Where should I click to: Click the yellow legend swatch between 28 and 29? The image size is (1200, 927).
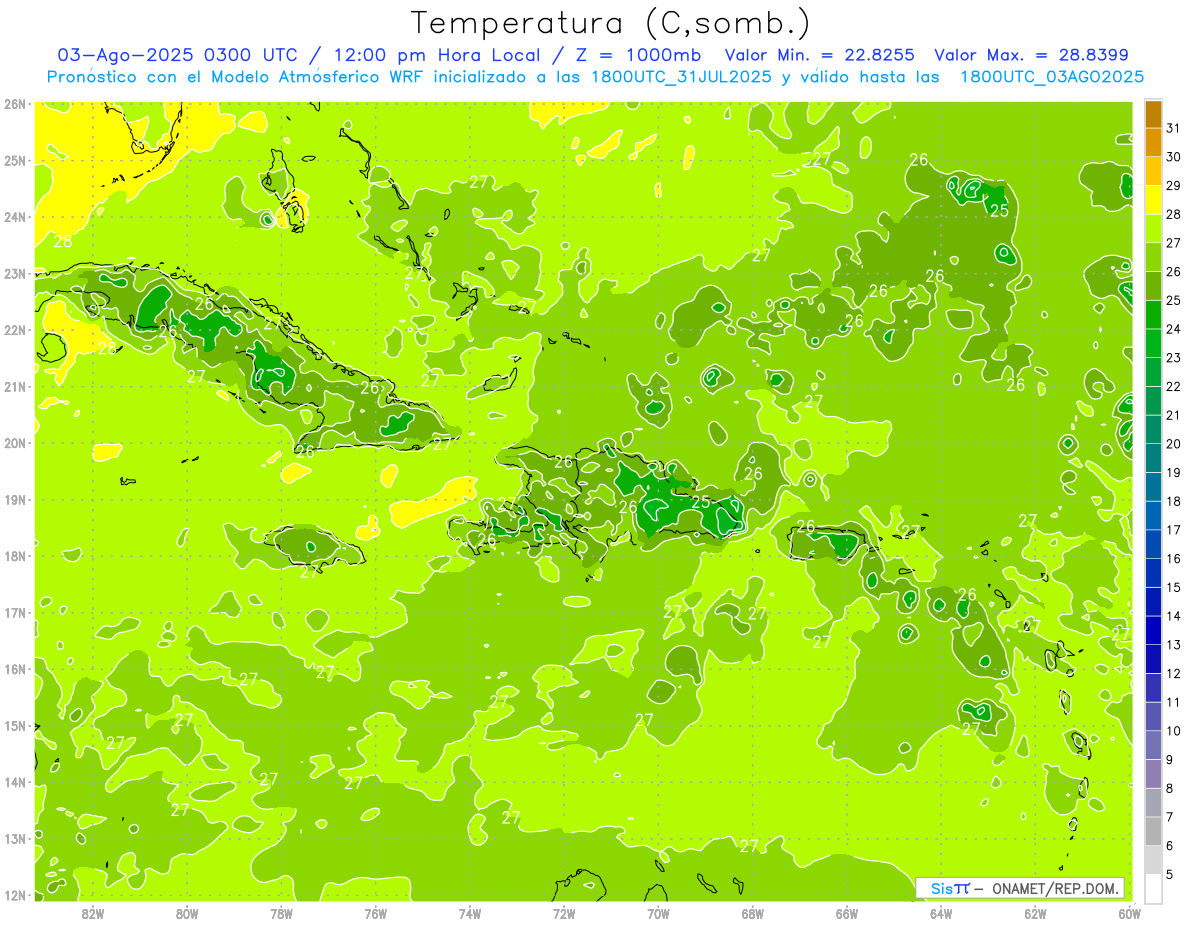1153,200
